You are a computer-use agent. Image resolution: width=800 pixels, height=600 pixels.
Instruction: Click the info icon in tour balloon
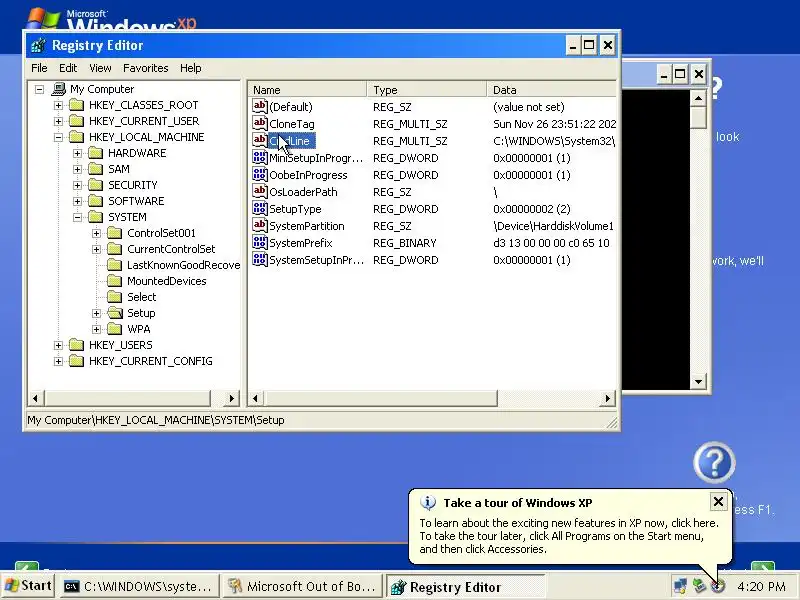428,503
